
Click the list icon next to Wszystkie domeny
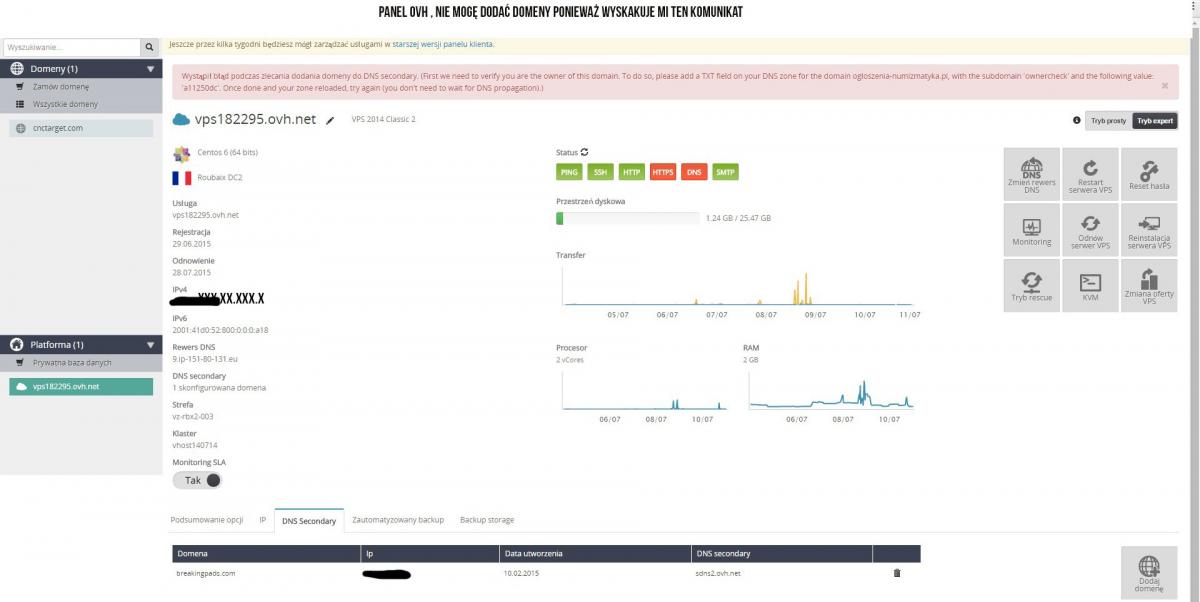click(20, 104)
